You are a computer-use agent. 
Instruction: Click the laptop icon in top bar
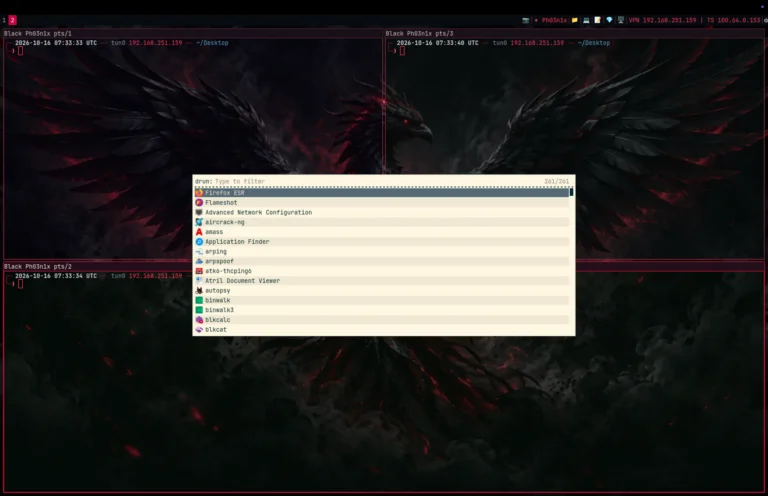pos(586,20)
